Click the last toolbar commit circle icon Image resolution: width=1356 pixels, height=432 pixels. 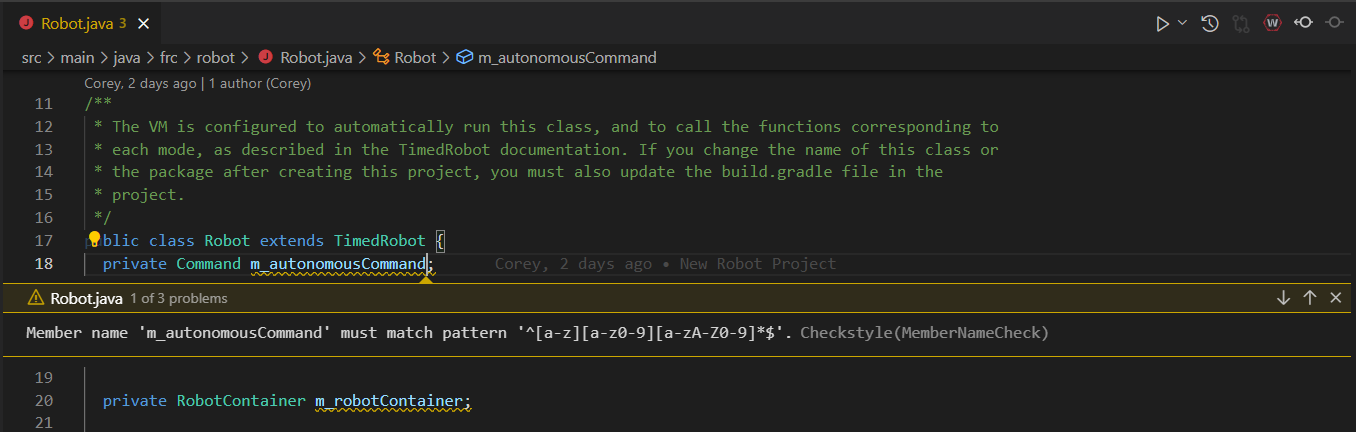click(x=1334, y=23)
